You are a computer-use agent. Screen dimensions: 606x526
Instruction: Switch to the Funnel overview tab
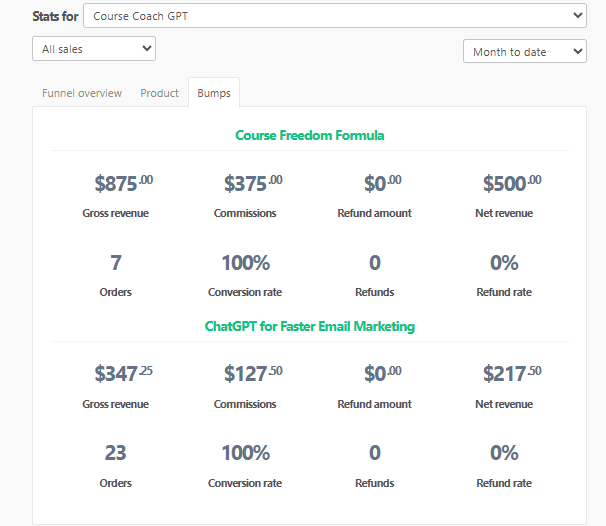tap(82, 93)
